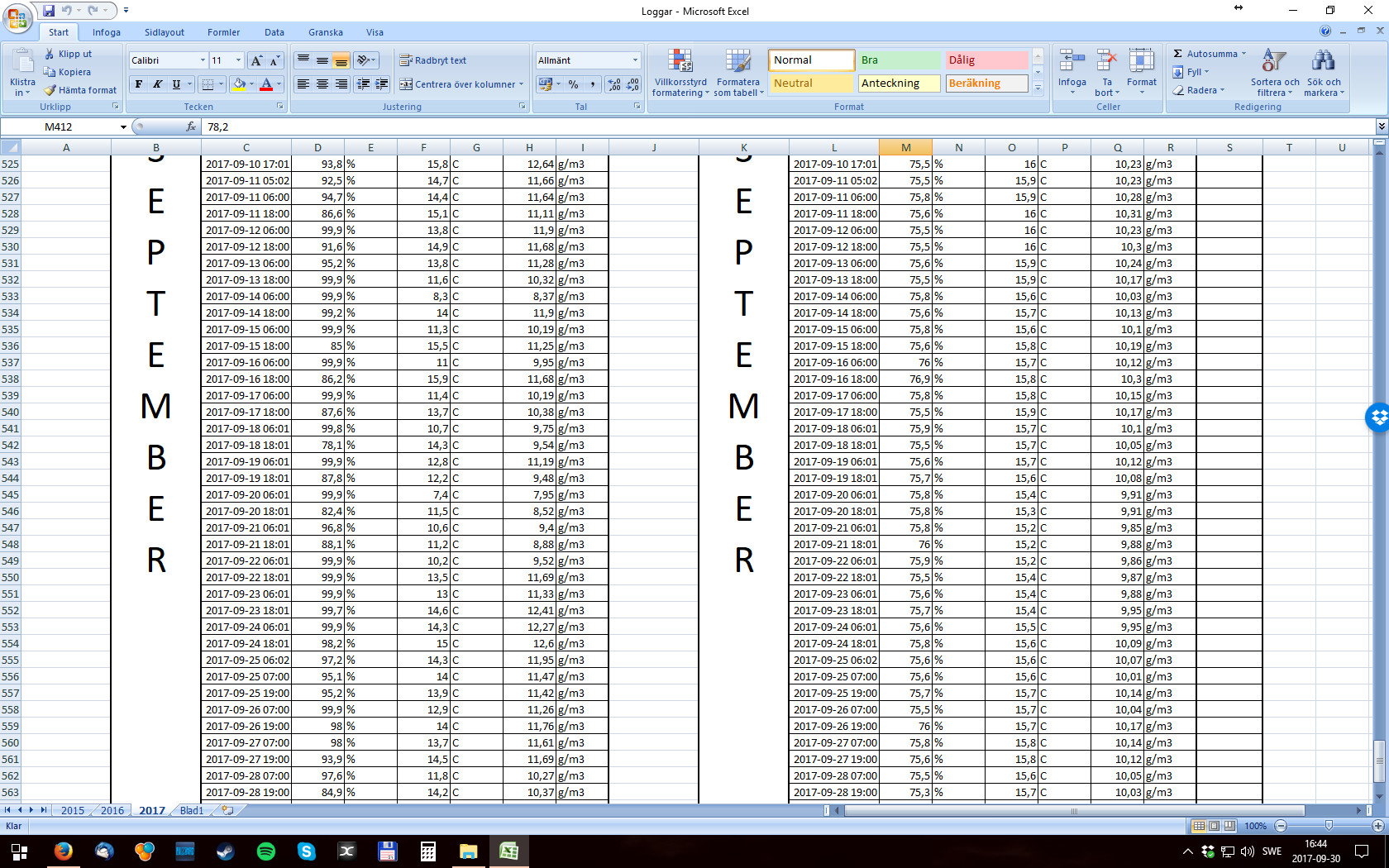Apply percent style number format
This screenshot has height=868, width=1389.
tap(573, 84)
